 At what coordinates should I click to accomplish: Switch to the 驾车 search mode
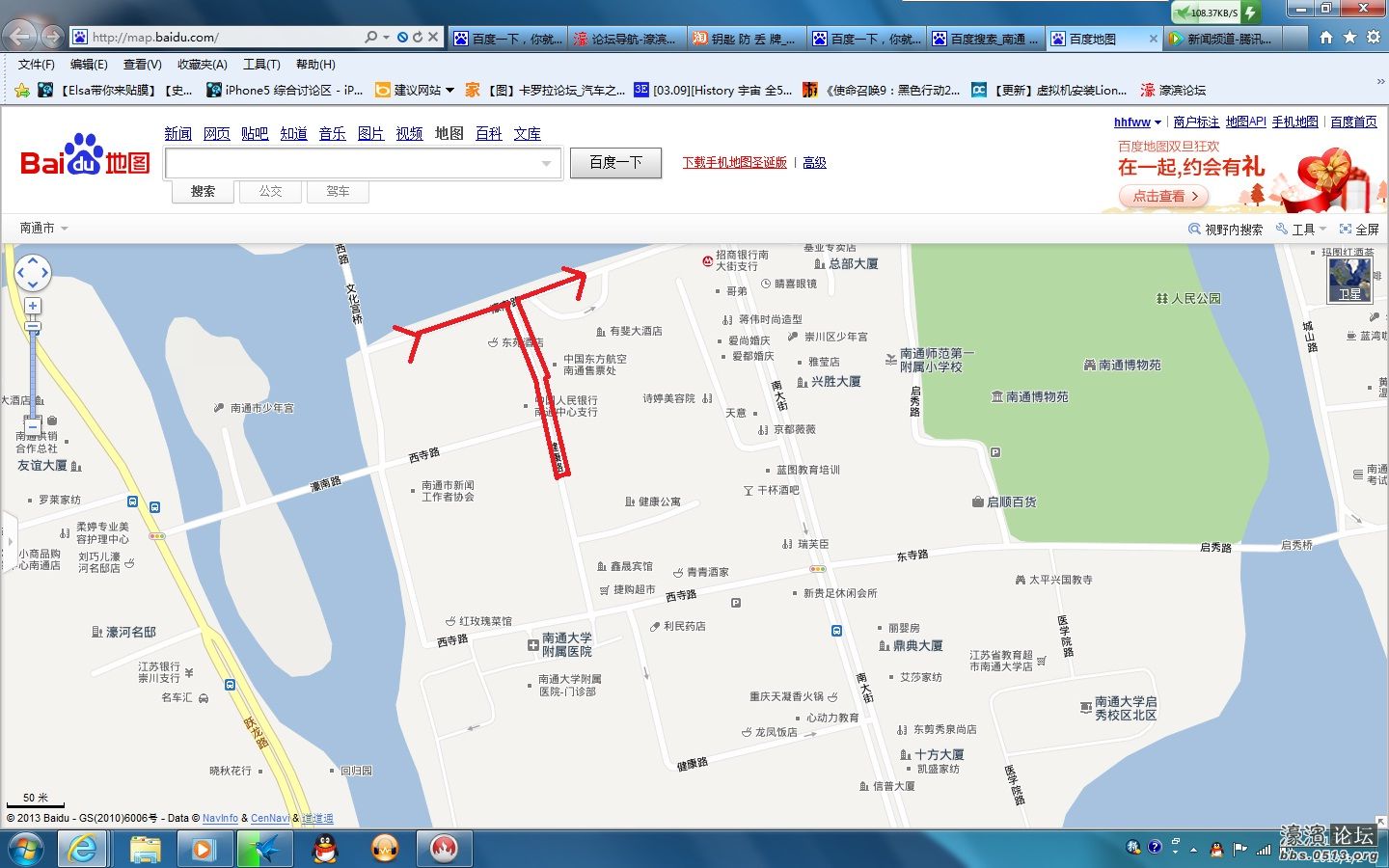tap(338, 191)
